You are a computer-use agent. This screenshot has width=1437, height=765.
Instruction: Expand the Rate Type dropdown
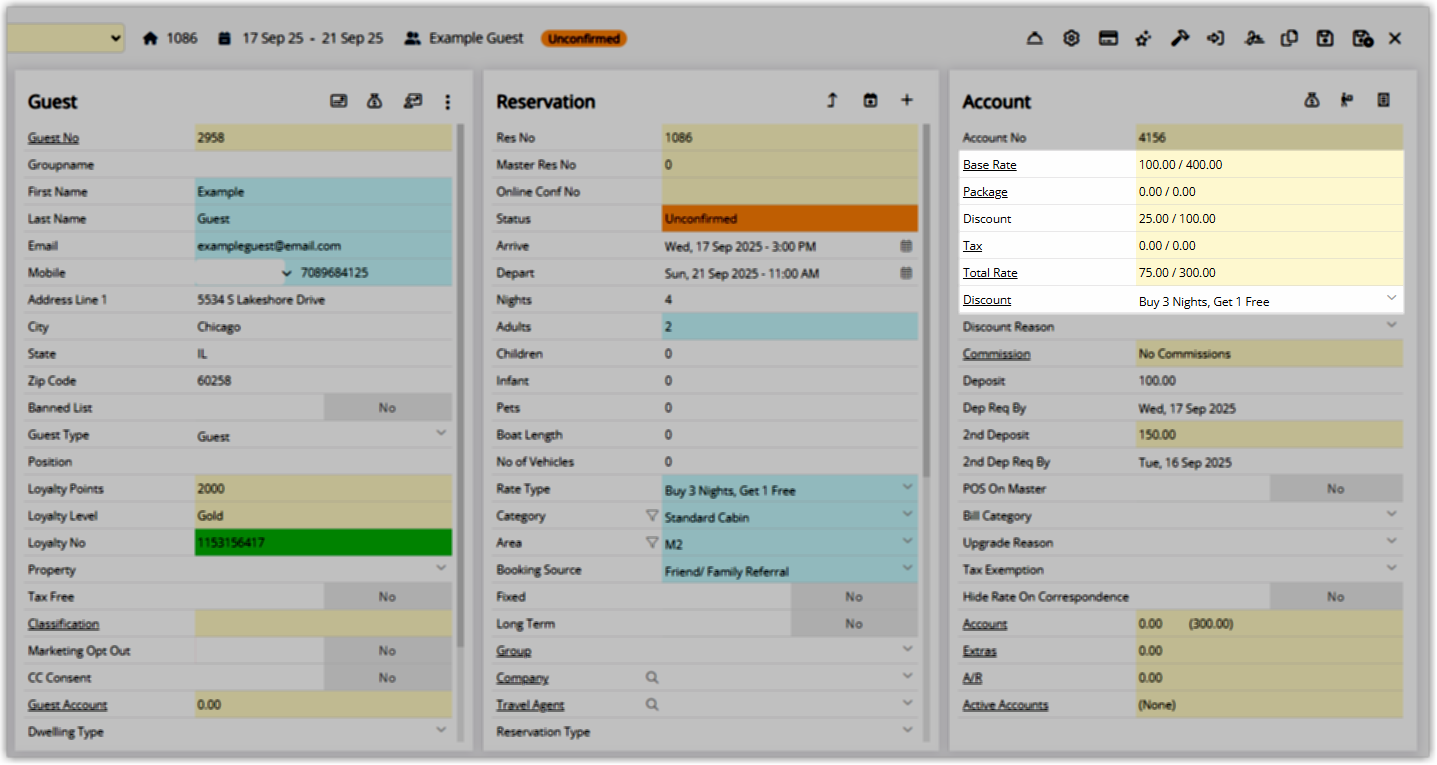(x=907, y=487)
